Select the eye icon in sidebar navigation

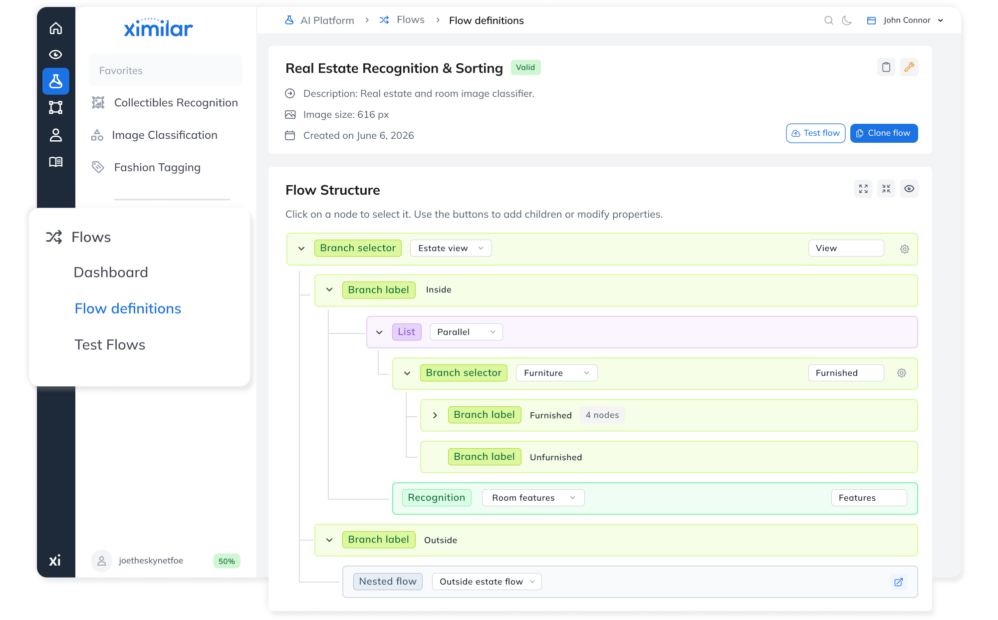tap(56, 54)
